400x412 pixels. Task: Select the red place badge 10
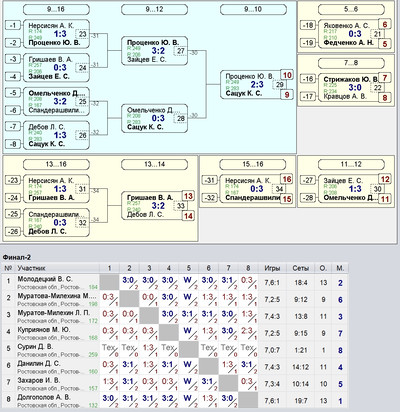(287, 75)
